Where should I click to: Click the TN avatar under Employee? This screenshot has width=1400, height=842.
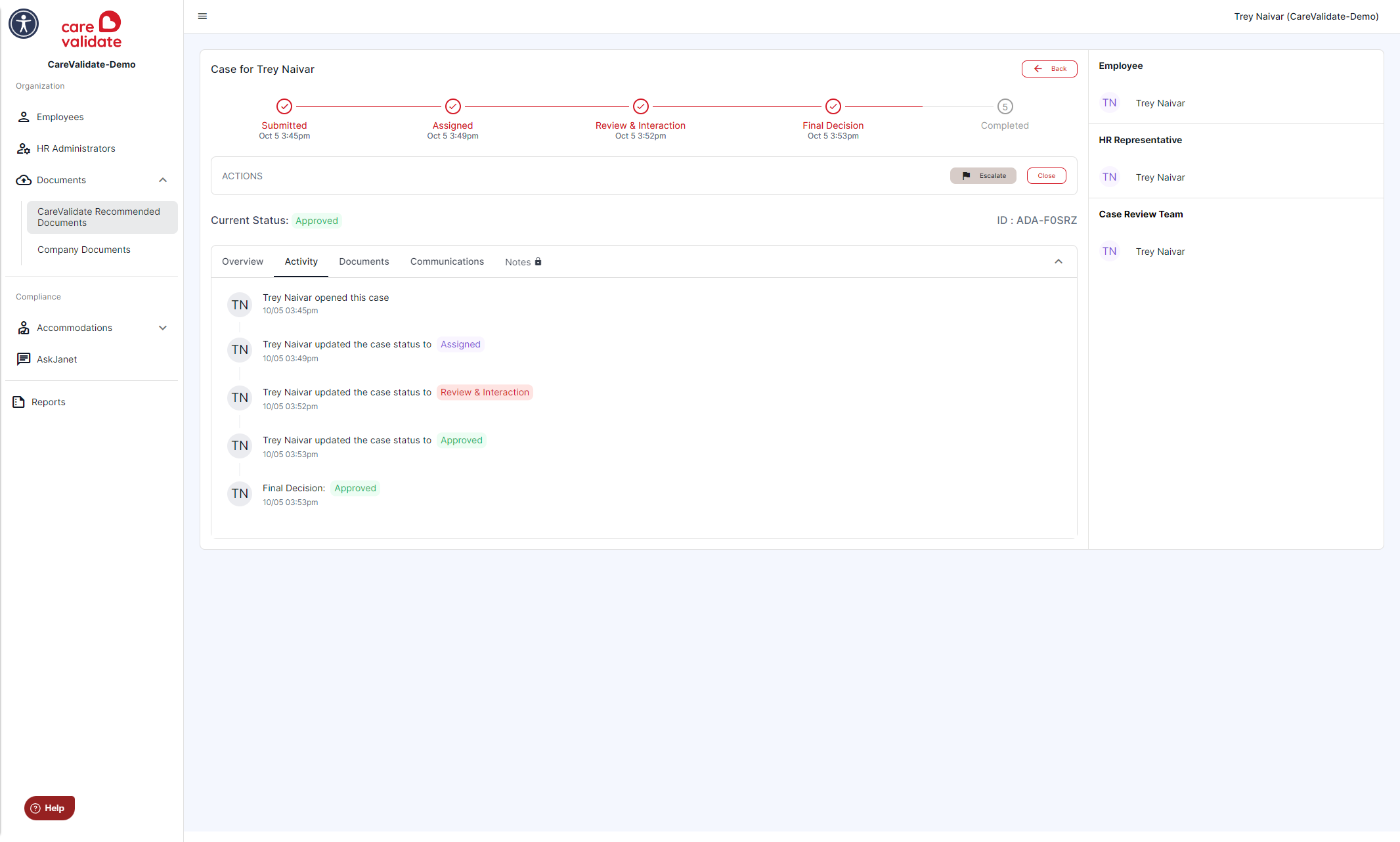click(x=1110, y=103)
